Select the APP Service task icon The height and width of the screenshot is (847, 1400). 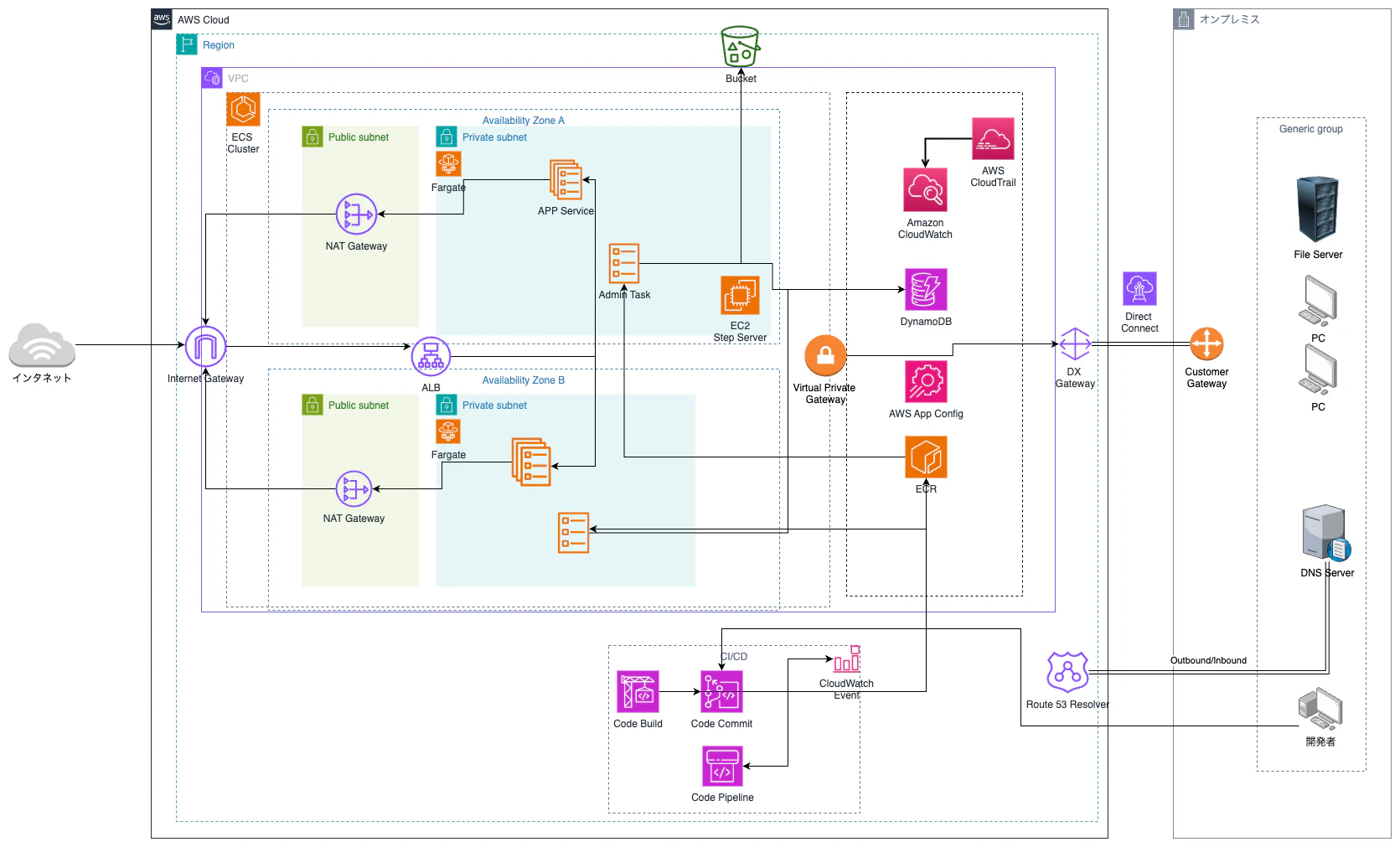[x=566, y=180]
